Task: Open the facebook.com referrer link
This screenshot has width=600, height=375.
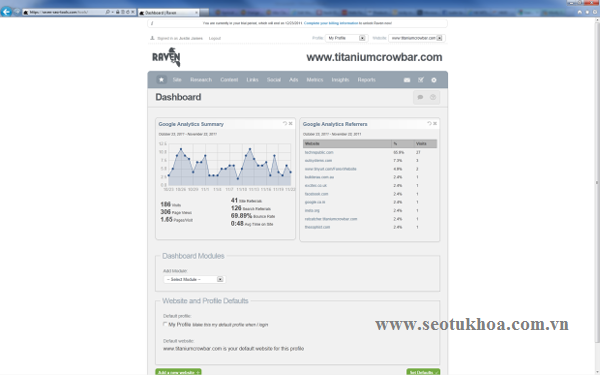Action: [x=316, y=194]
